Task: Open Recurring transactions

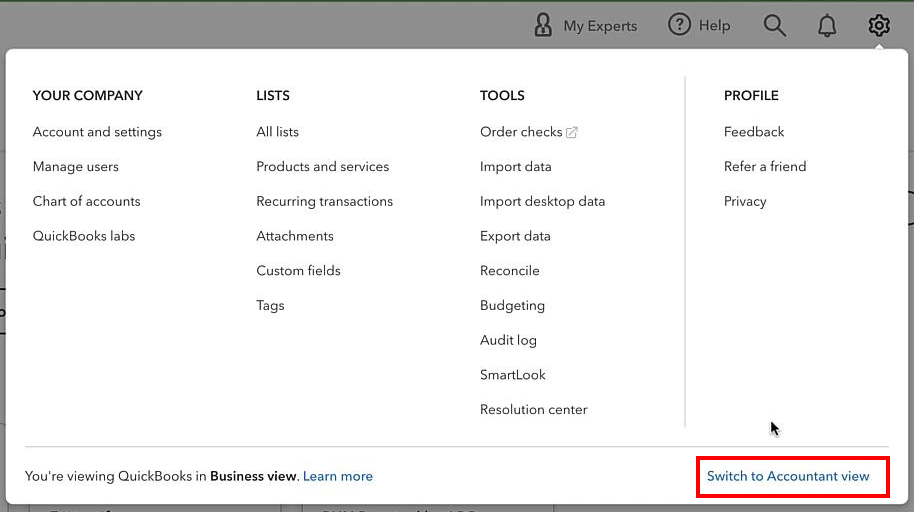Action: coord(325,201)
